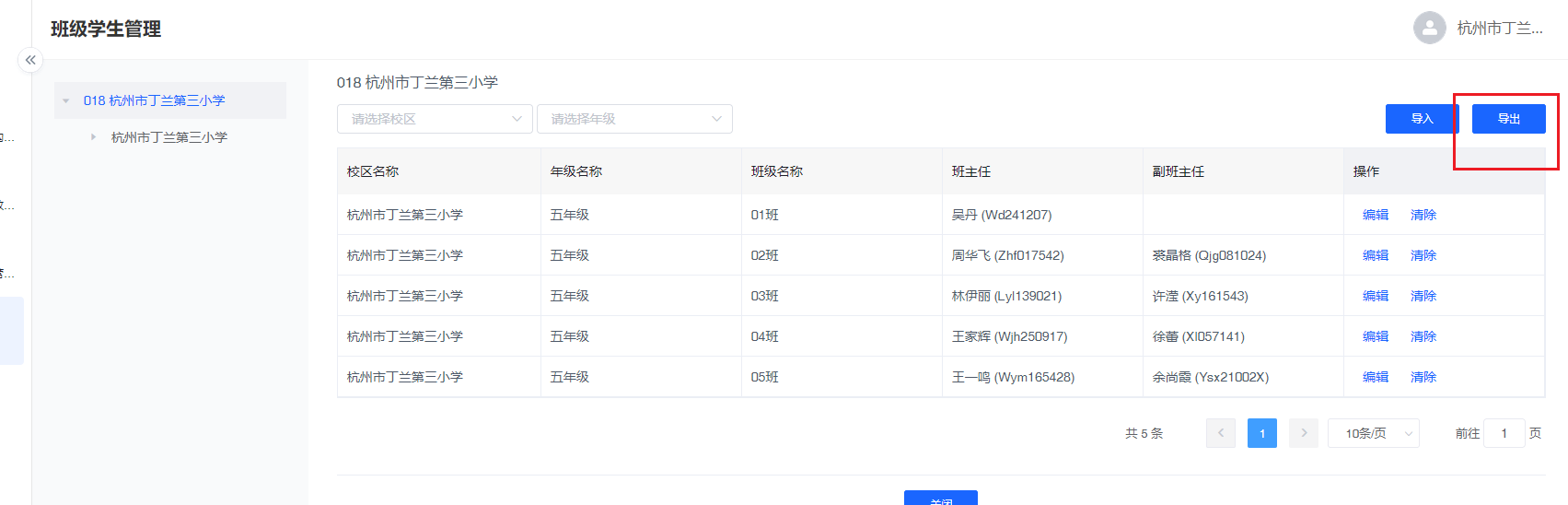The image size is (1568, 505).
Task: Edit the 01班 row
Action: pyautogui.click(x=1375, y=215)
